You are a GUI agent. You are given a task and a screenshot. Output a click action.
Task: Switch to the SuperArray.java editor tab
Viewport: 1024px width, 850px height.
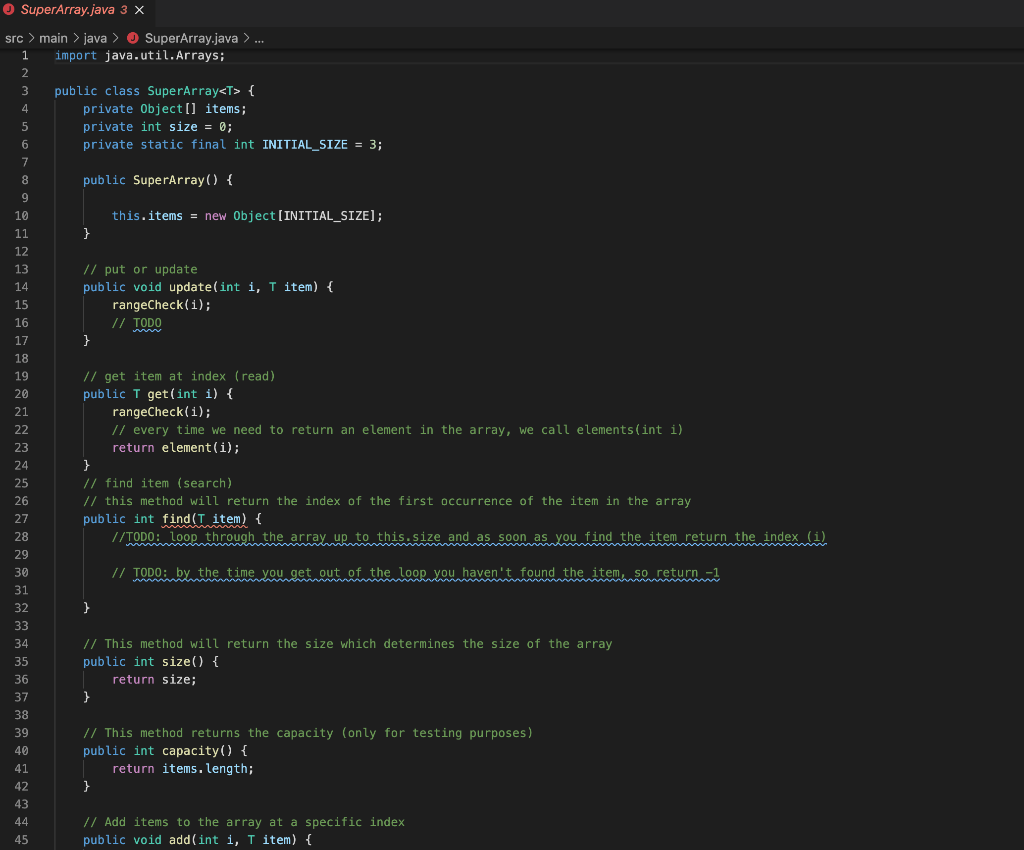click(x=70, y=11)
